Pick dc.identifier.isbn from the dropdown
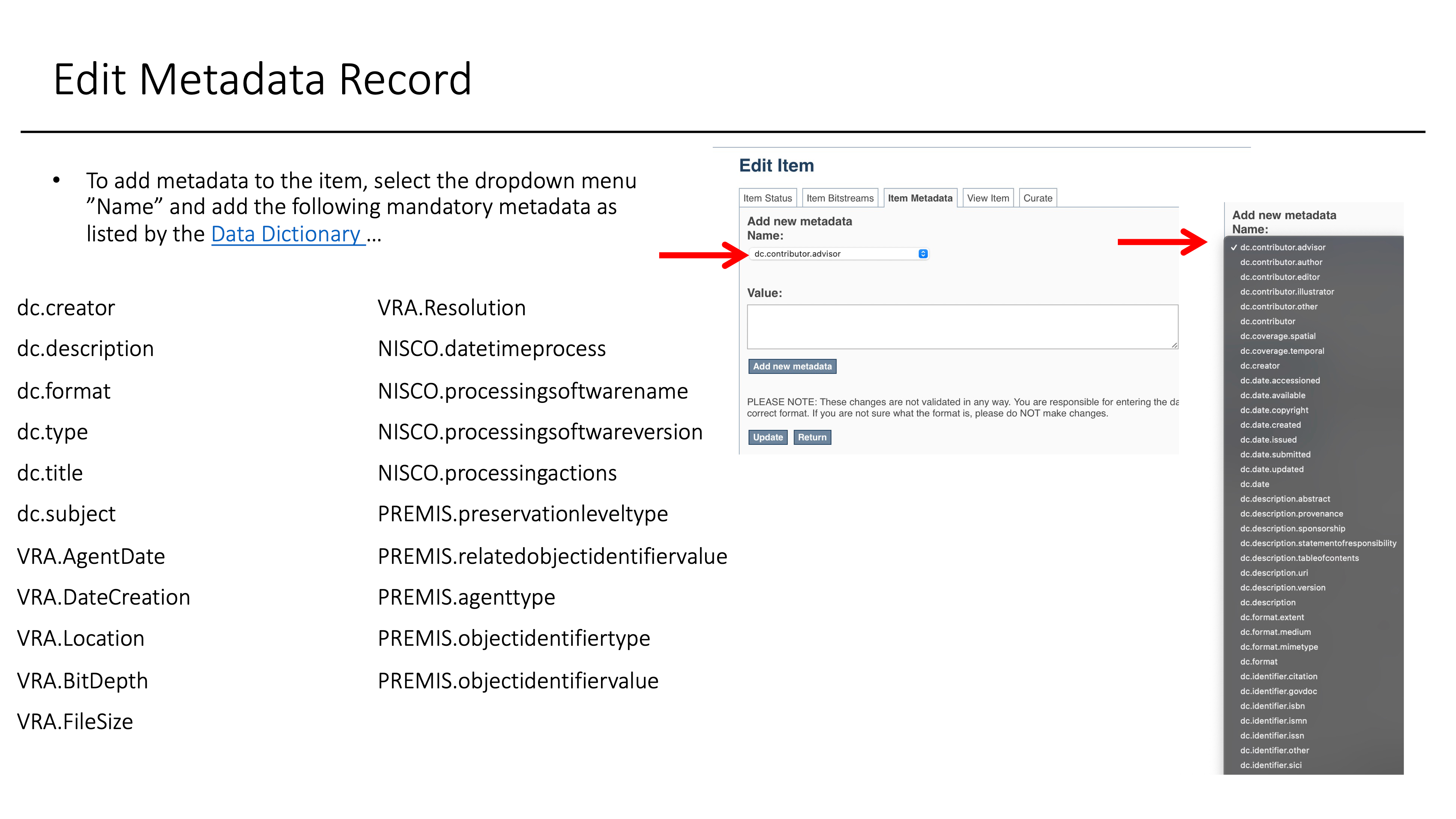This screenshot has height=819, width=1456. coord(1272,706)
